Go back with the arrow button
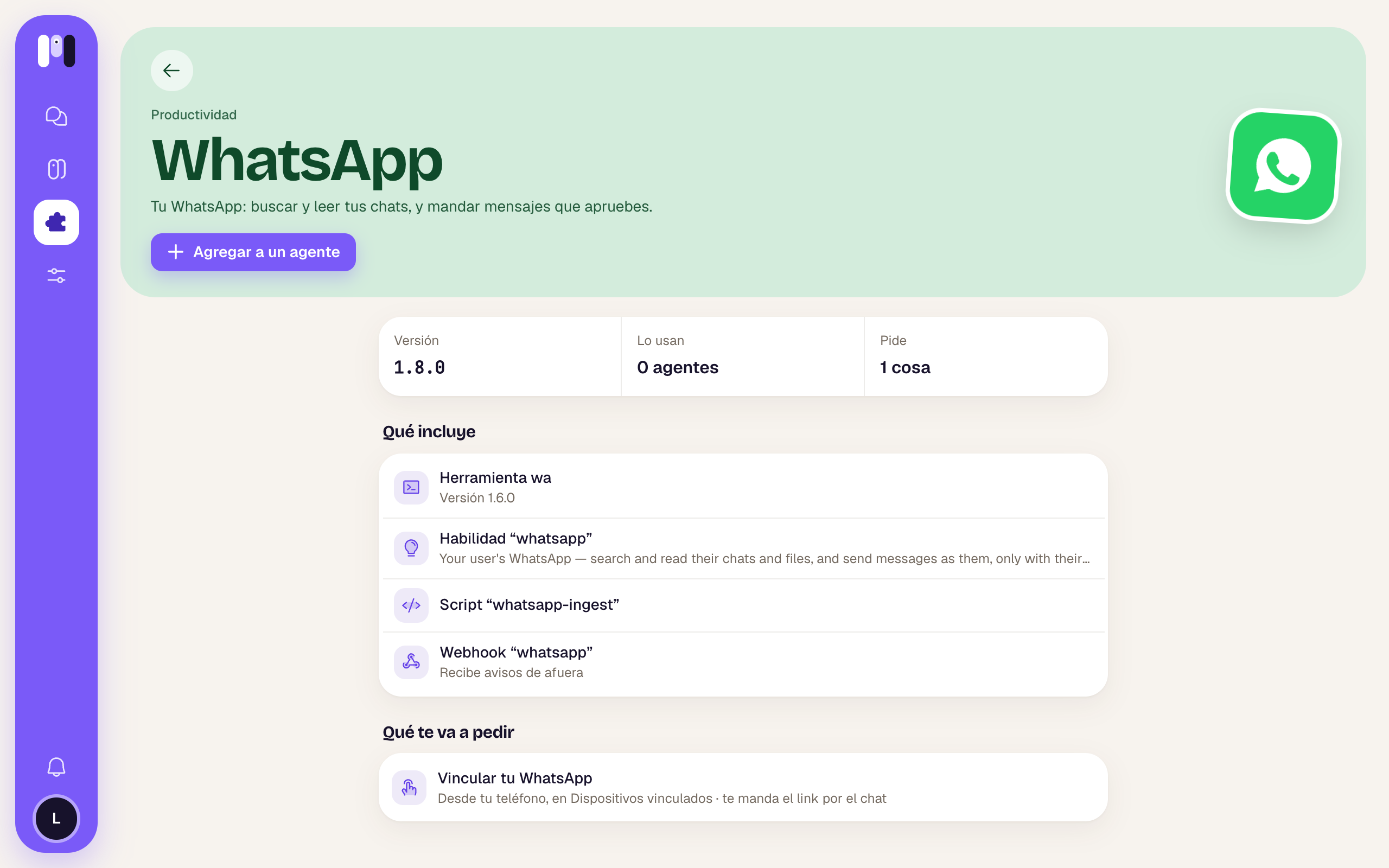The image size is (1389, 868). (x=171, y=71)
